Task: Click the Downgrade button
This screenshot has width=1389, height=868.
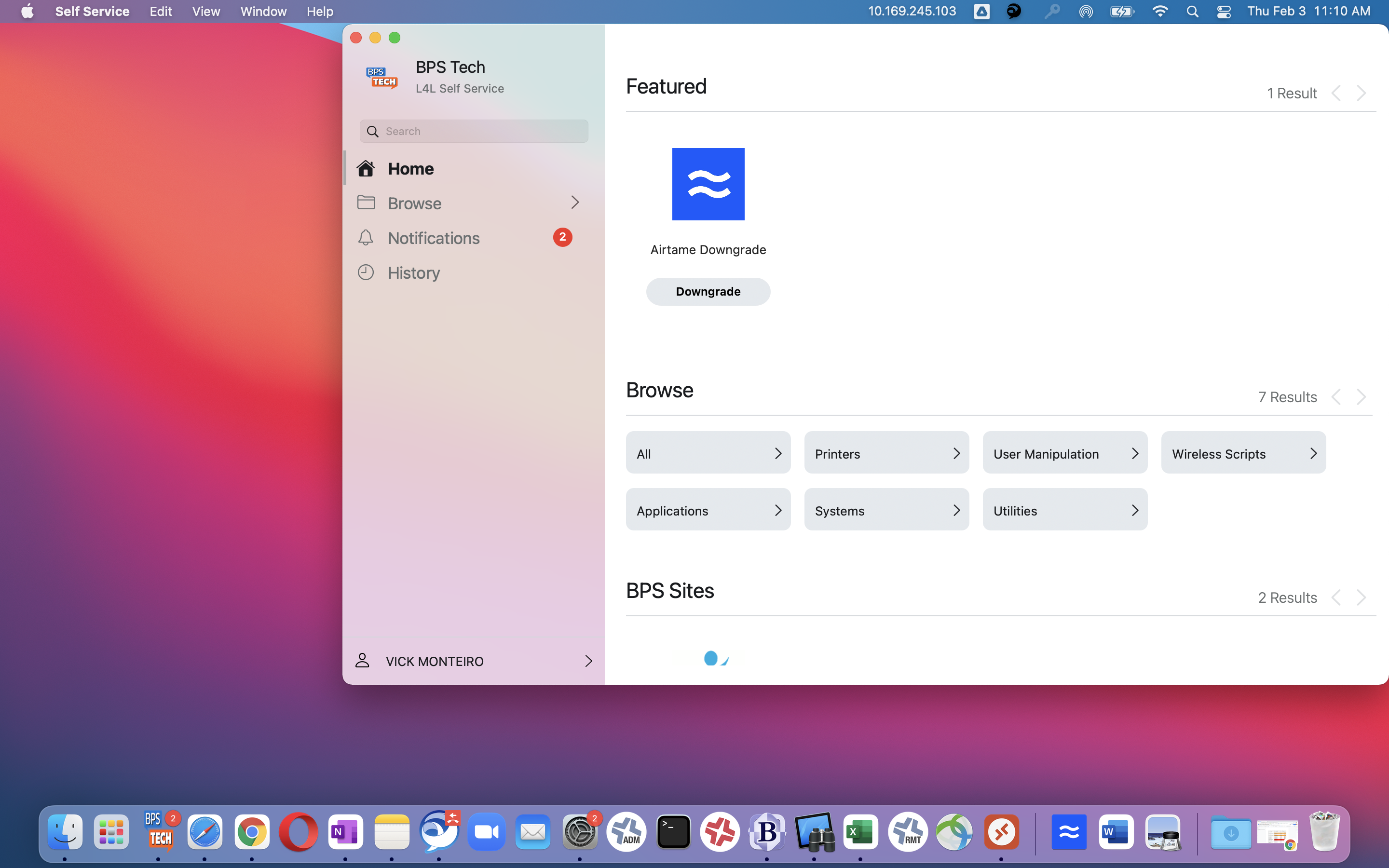Action: click(x=708, y=292)
